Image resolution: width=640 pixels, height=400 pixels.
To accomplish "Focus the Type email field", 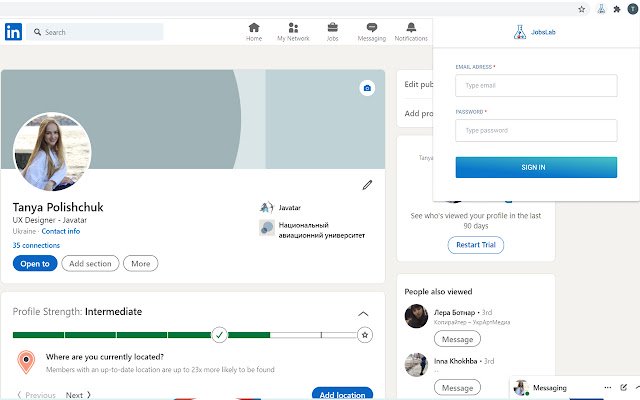I will pyautogui.click(x=536, y=85).
